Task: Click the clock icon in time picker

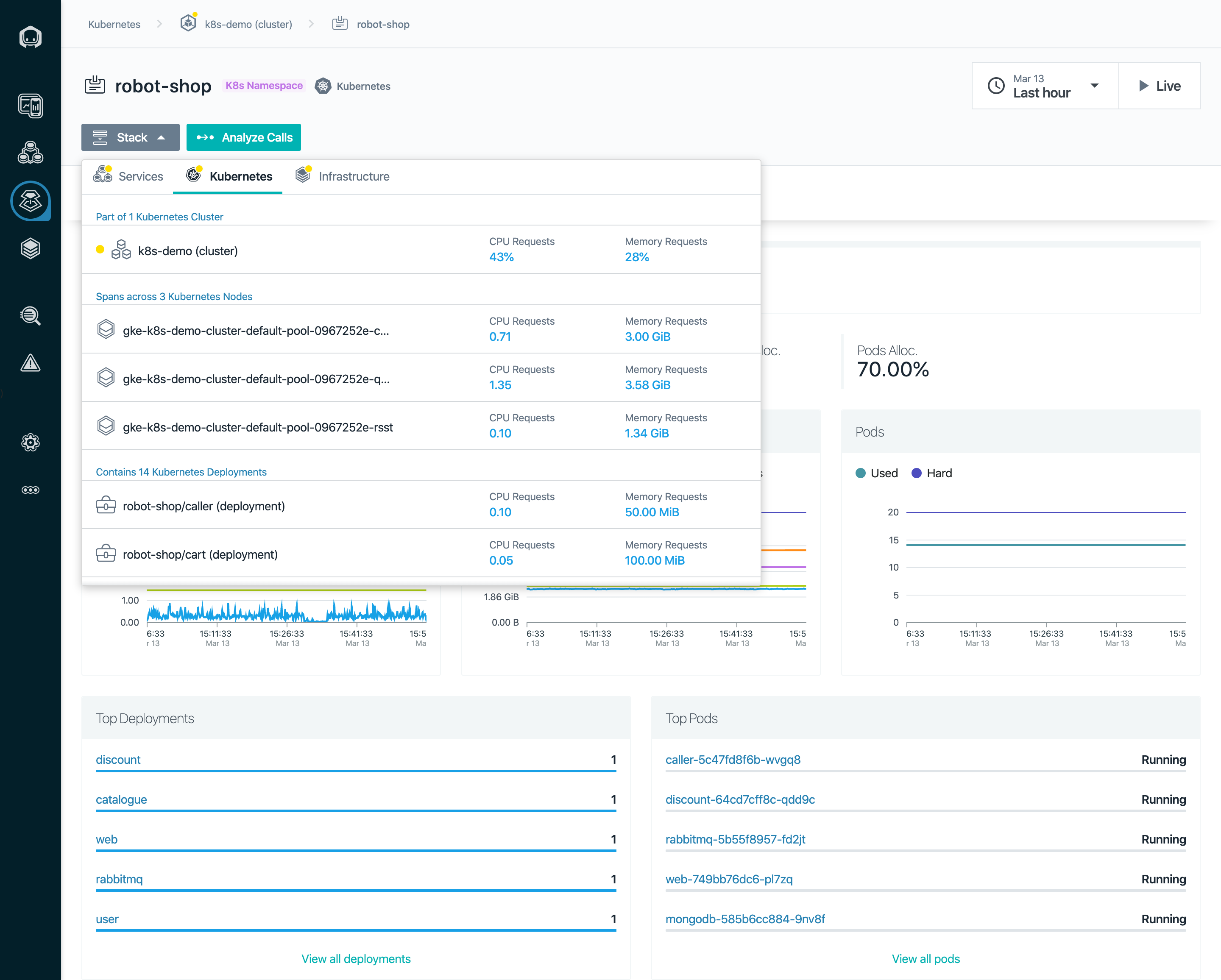Action: (x=996, y=86)
